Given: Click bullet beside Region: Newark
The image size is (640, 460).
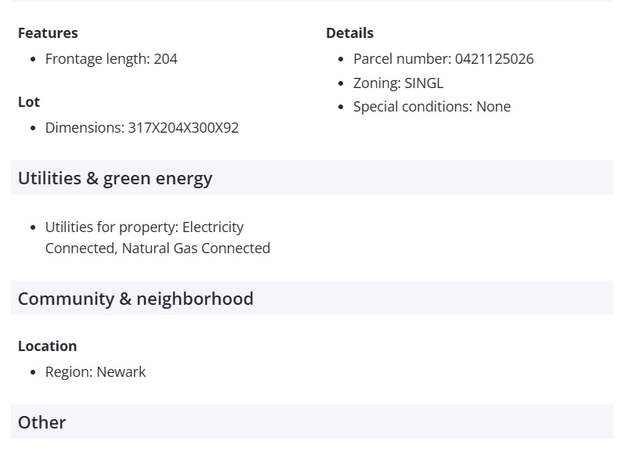Looking at the screenshot, I should [x=33, y=372].
